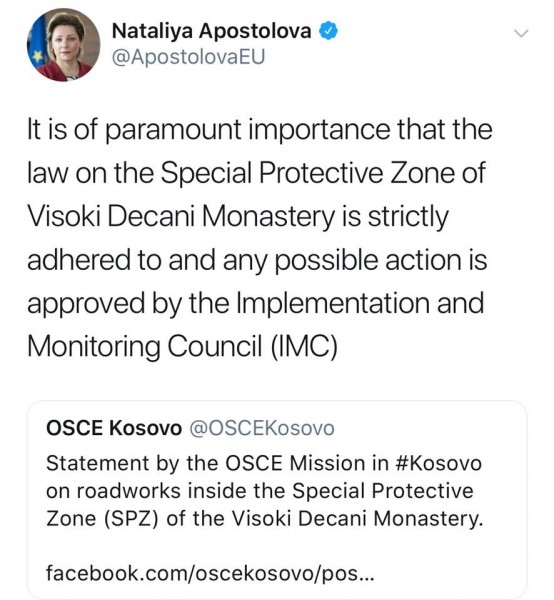554x600 pixels.
Task: Click the @ApostolovaEU handle
Action: (x=188, y=57)
